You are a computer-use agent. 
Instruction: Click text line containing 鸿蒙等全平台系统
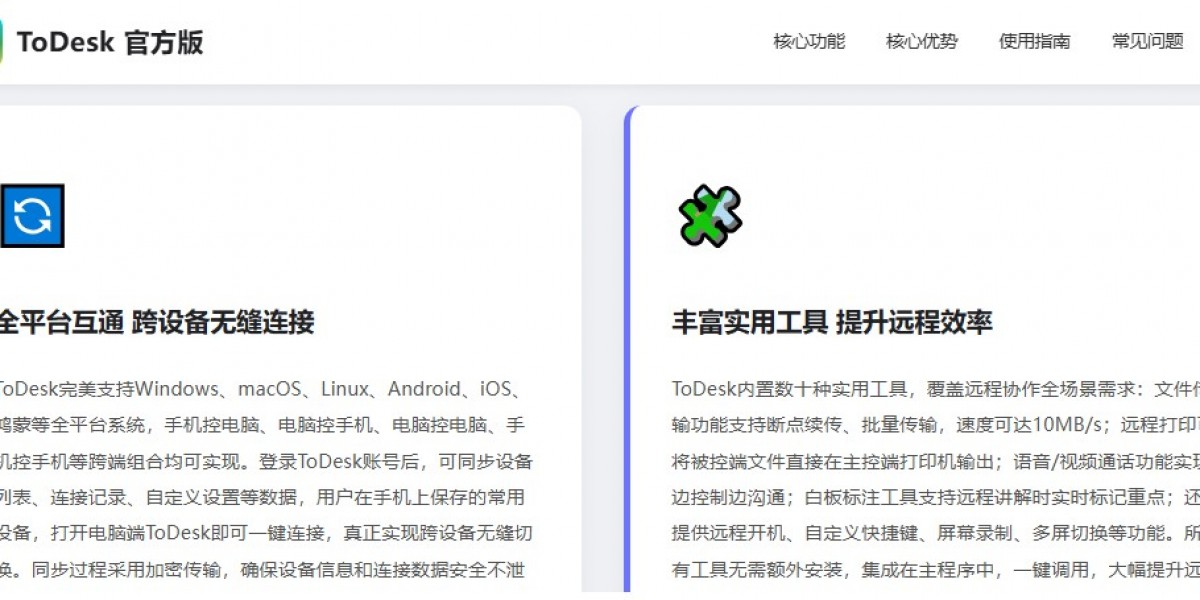click(262, 425)
